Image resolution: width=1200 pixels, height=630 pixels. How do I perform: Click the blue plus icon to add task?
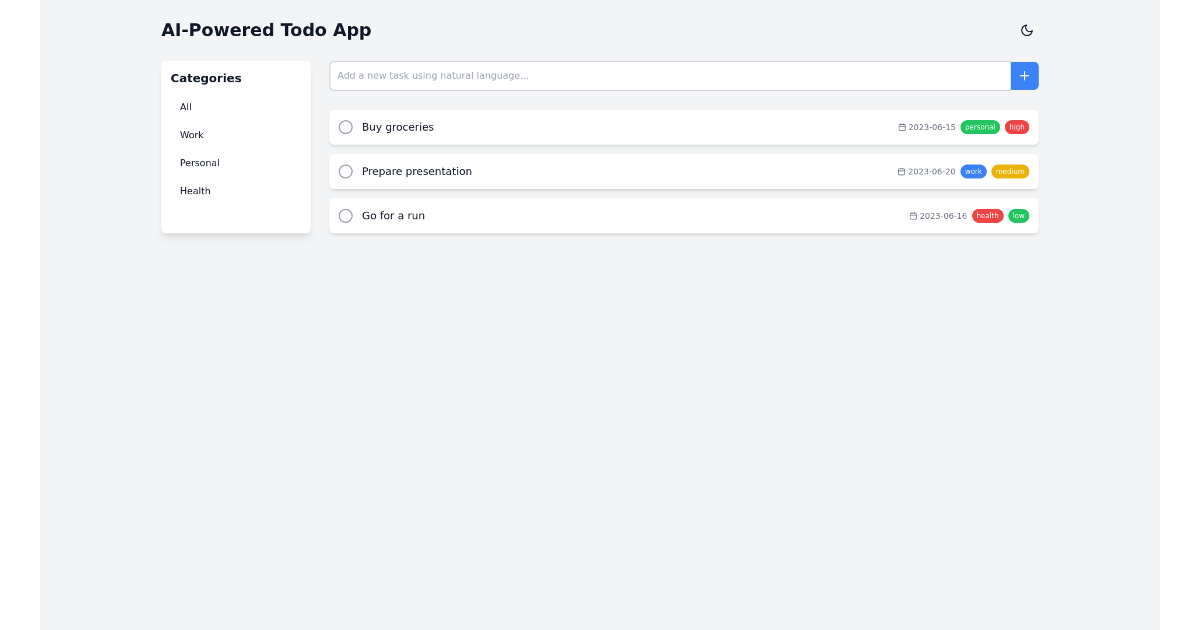point(1024,75)
